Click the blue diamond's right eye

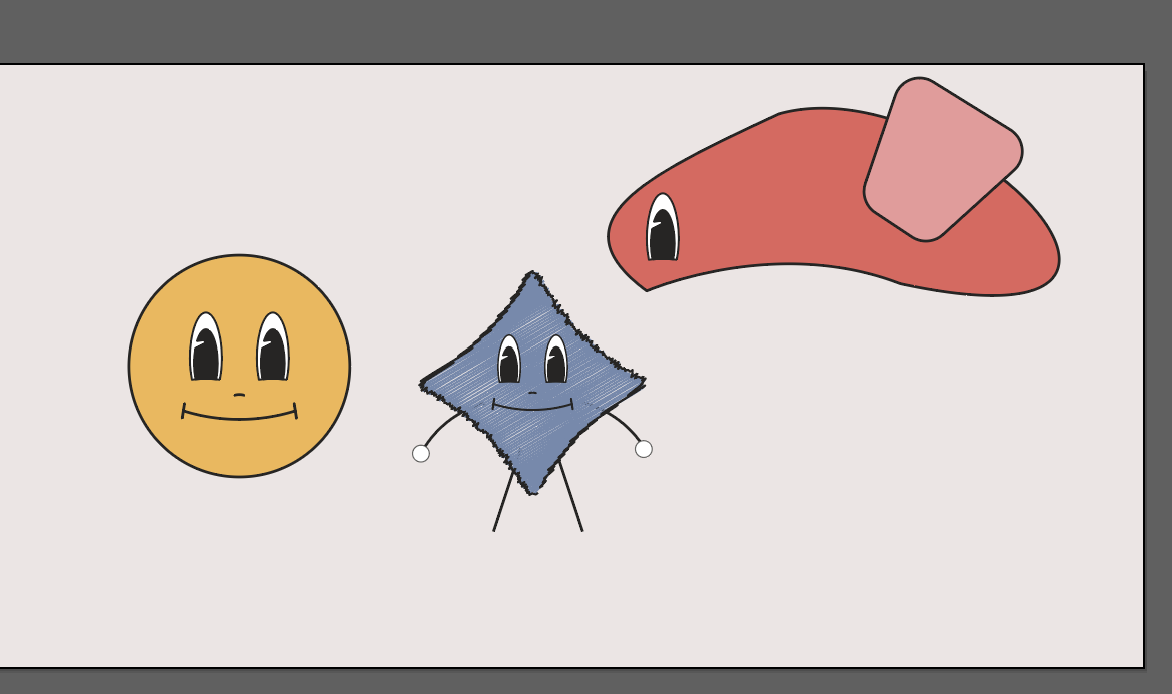[555, 361]
